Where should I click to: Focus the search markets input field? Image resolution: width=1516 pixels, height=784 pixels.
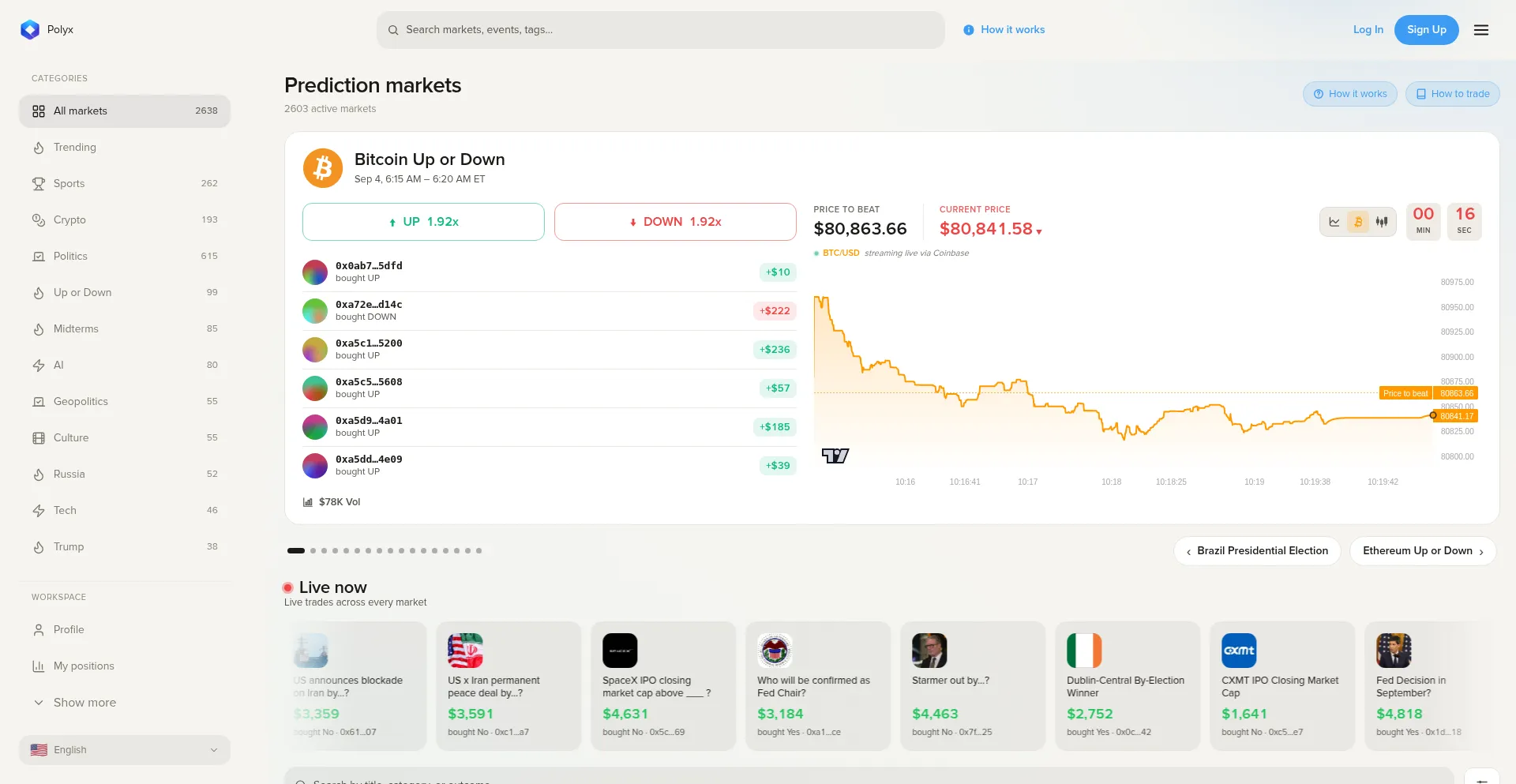[x=661, y=30]
